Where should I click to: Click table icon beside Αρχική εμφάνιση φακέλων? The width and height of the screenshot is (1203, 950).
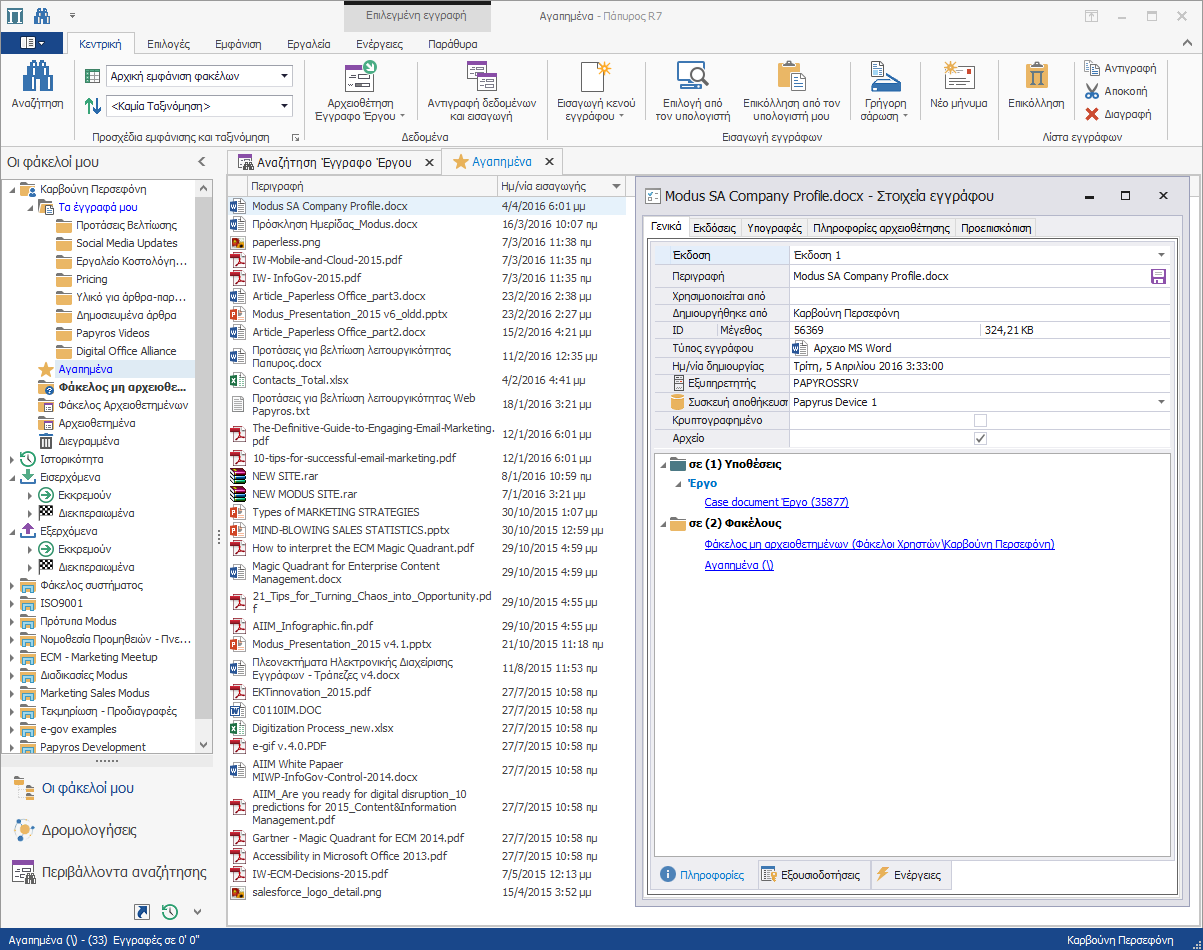[92, 76]
